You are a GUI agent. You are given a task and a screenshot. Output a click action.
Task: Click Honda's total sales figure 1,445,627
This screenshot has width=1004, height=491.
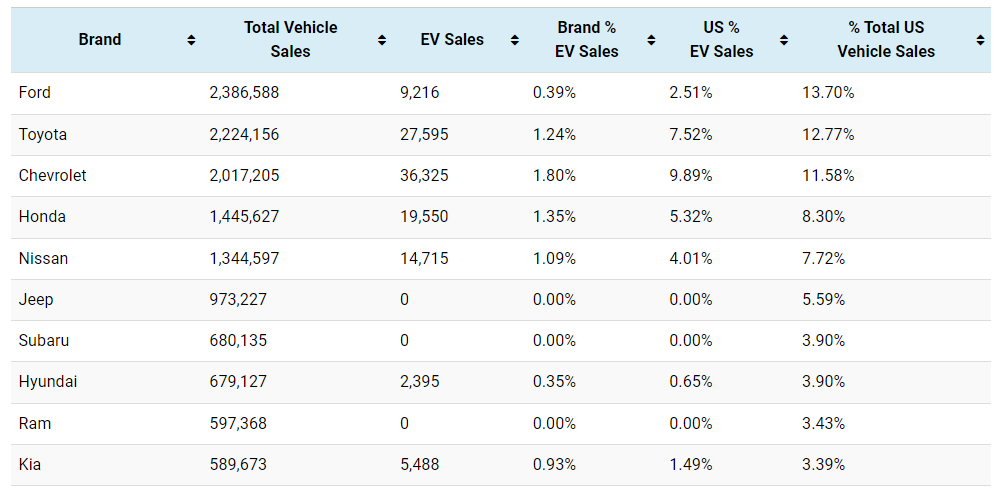(244, 217)
